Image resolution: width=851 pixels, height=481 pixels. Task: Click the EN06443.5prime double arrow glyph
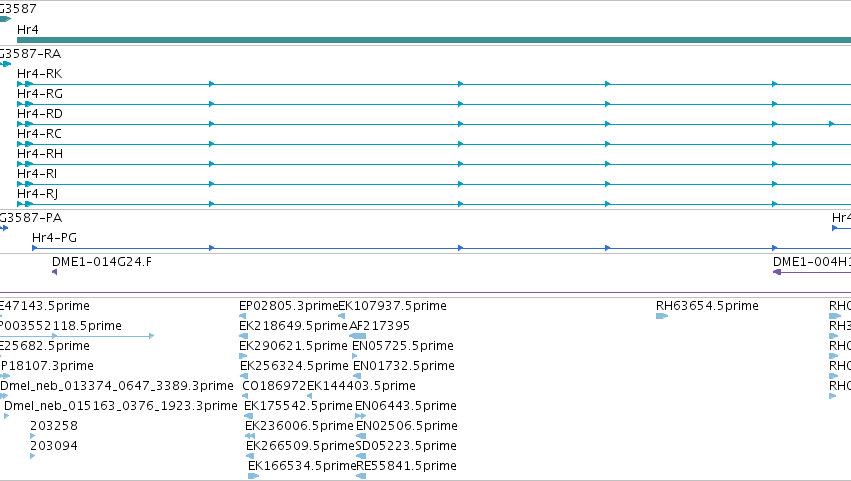(x=360, y=416)
